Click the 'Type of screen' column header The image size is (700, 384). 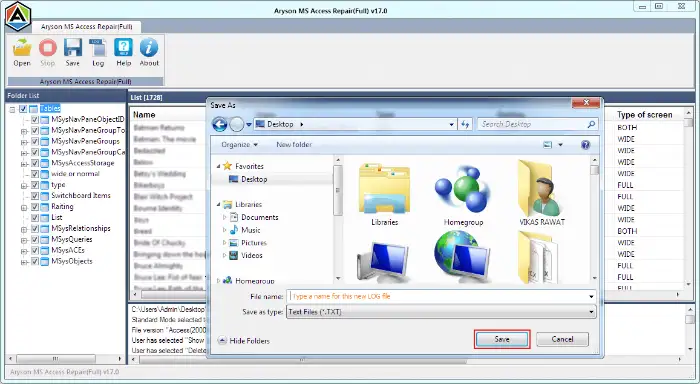tap(644, 115)
